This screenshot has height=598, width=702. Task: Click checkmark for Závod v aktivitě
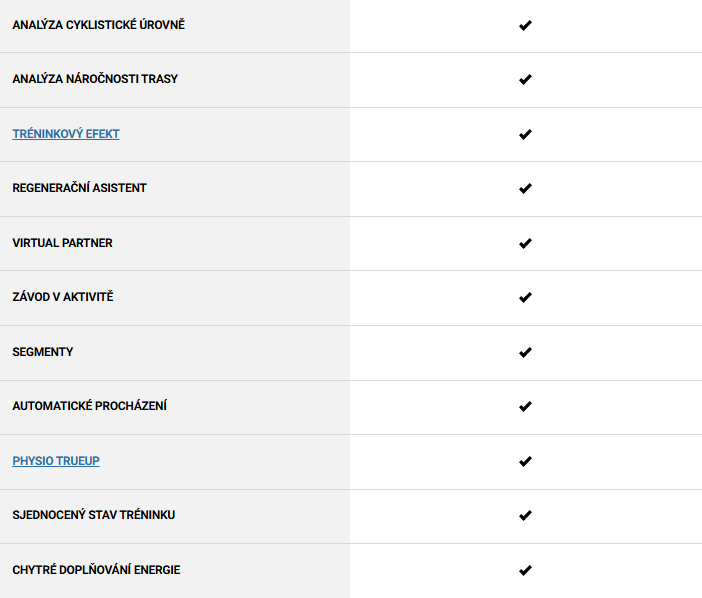[x=525, y=298]
